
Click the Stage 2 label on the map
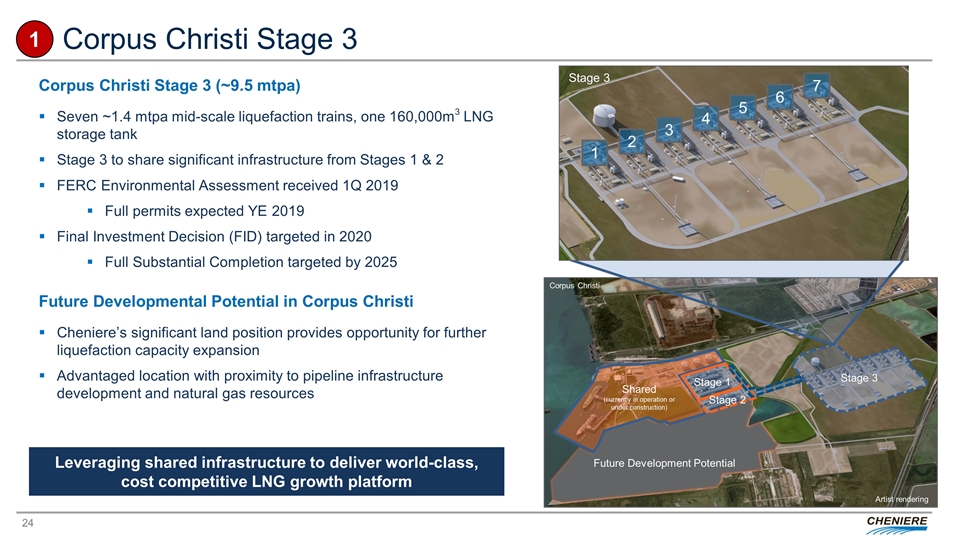[727, 400]
